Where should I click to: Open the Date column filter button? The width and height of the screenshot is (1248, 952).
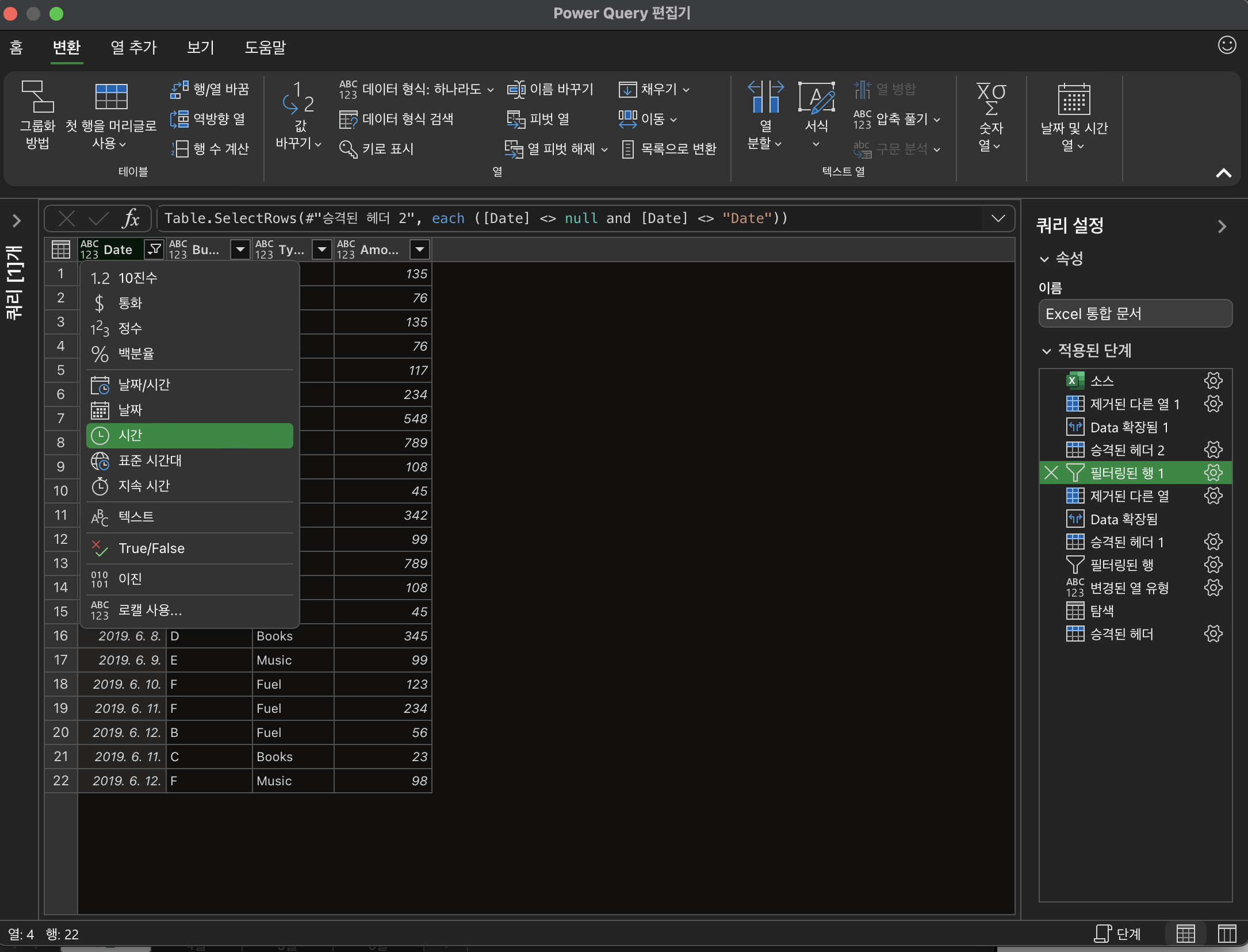154,249
